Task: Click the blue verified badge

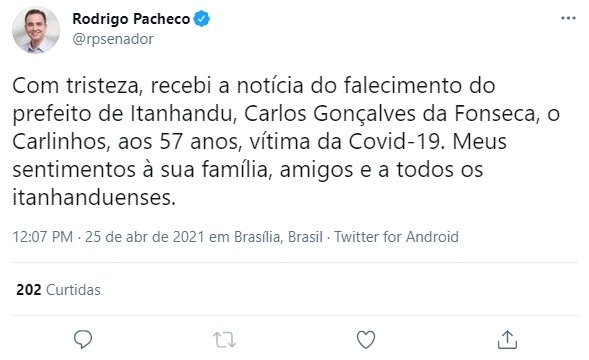Action: [202, 19]
